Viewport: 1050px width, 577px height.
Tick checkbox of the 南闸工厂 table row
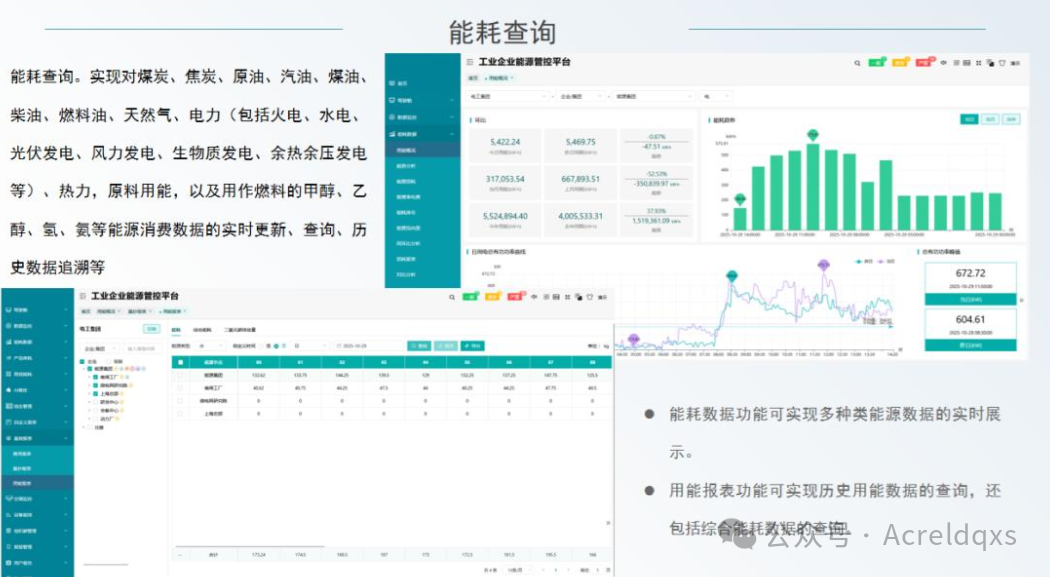click(180, 388)
